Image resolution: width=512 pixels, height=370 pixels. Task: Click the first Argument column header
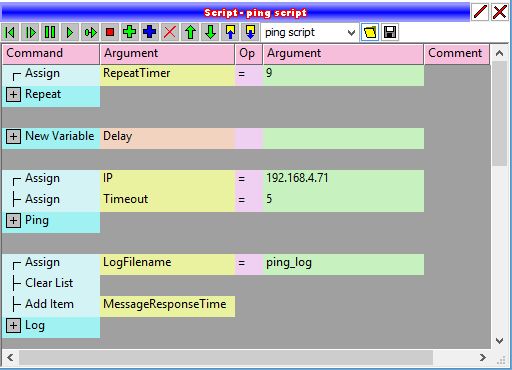point(167,53)
